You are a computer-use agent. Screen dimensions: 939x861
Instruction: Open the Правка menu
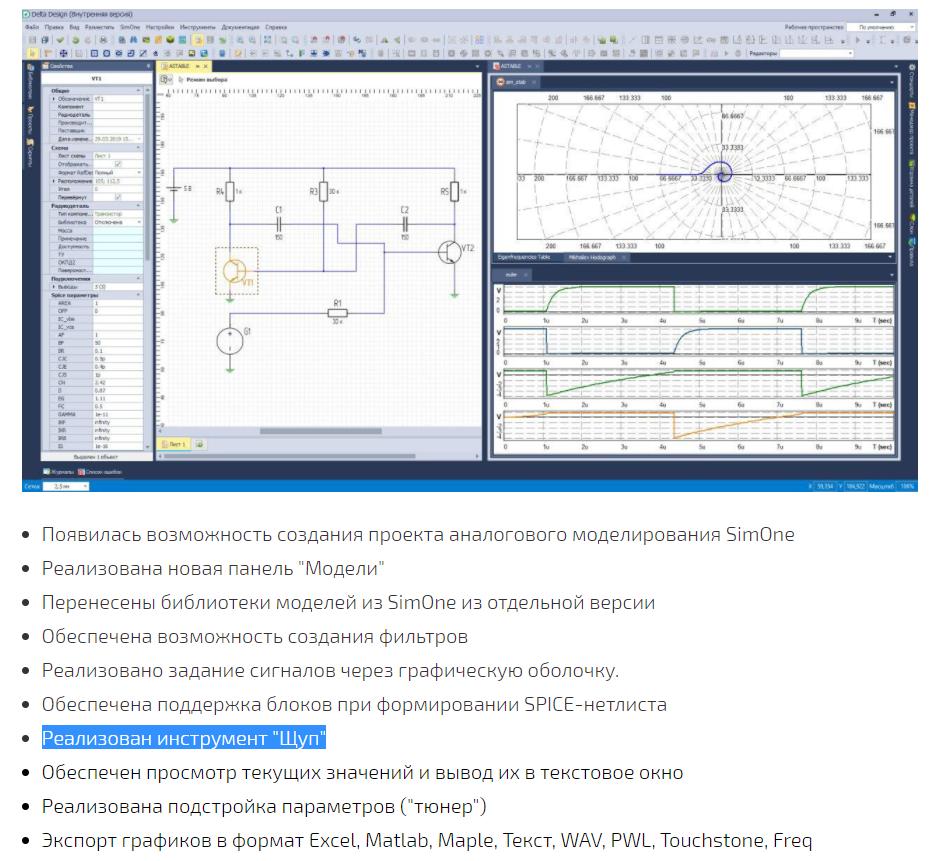tap(54, 27)
